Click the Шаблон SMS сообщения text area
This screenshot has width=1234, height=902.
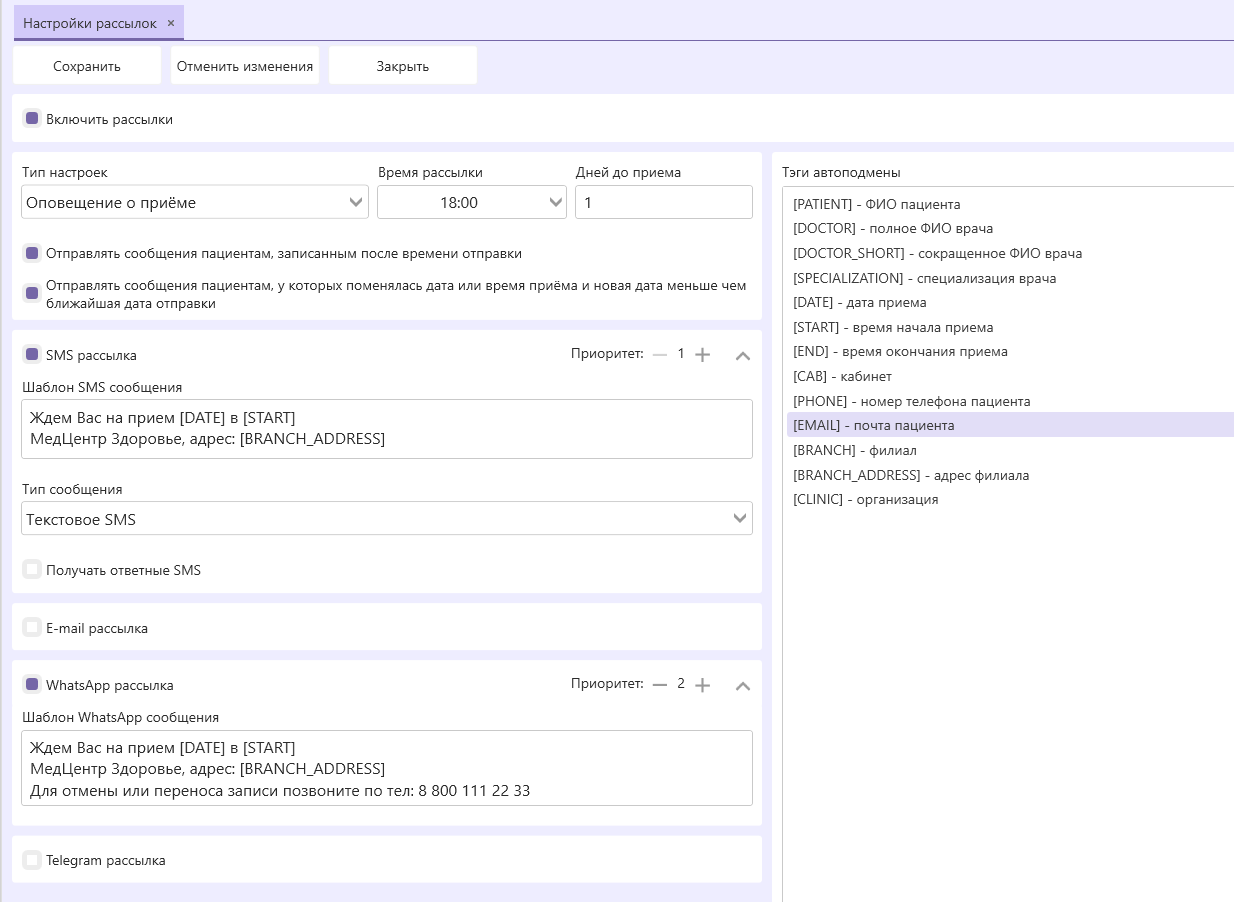[387, 429]
